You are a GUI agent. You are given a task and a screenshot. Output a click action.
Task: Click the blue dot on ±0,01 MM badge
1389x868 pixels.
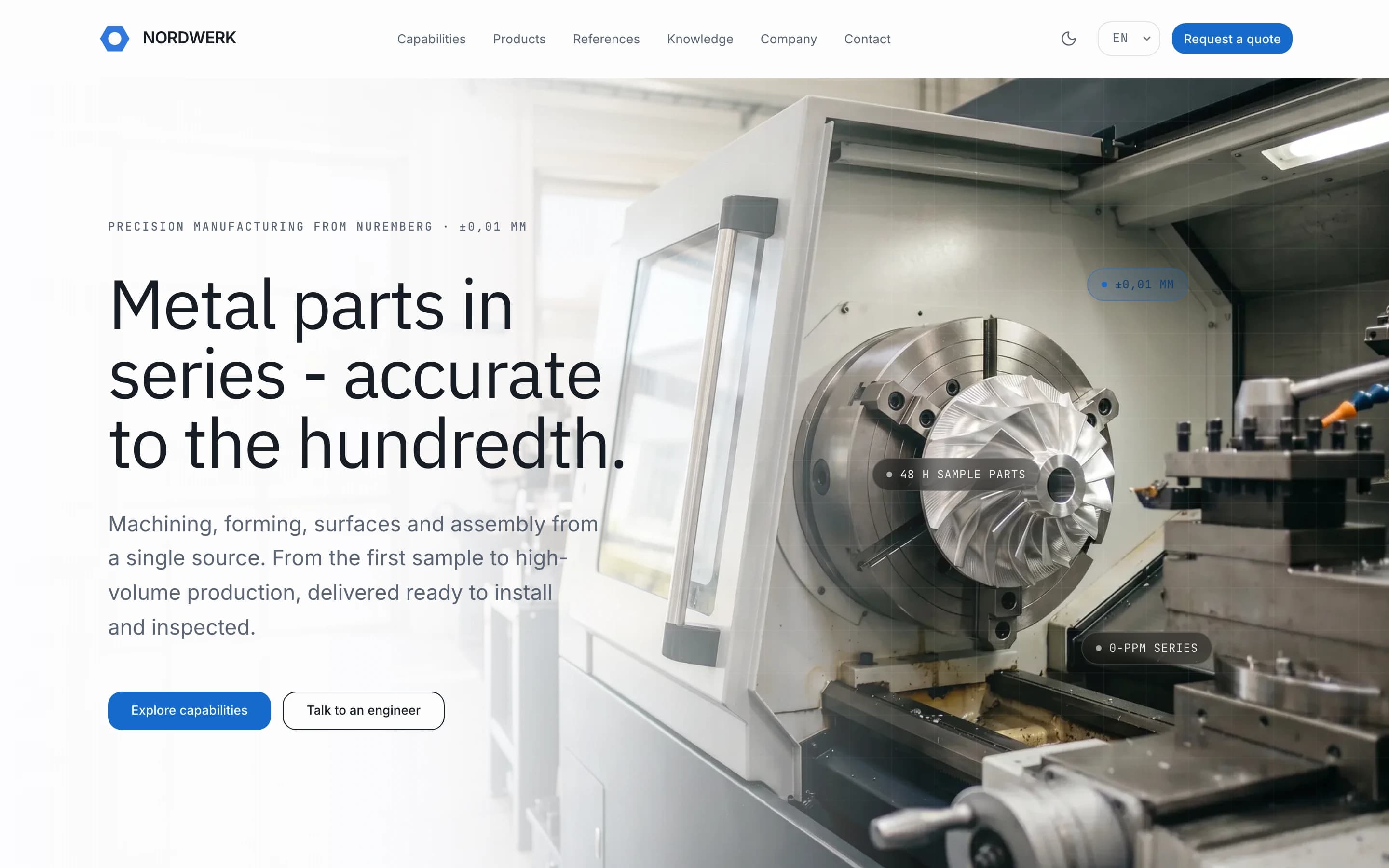[1104, 284]
